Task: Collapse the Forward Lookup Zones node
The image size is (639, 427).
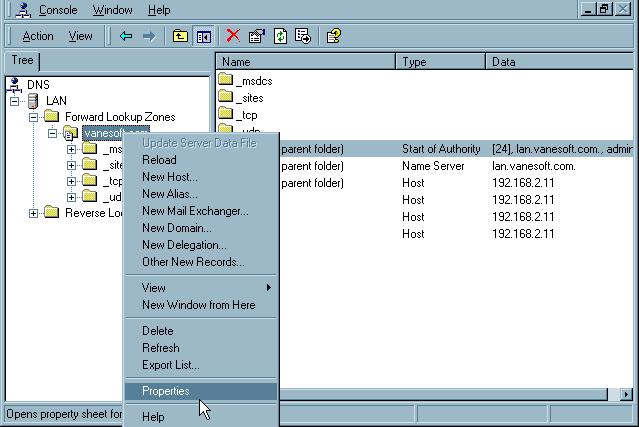Action: (x=33, y=117)
